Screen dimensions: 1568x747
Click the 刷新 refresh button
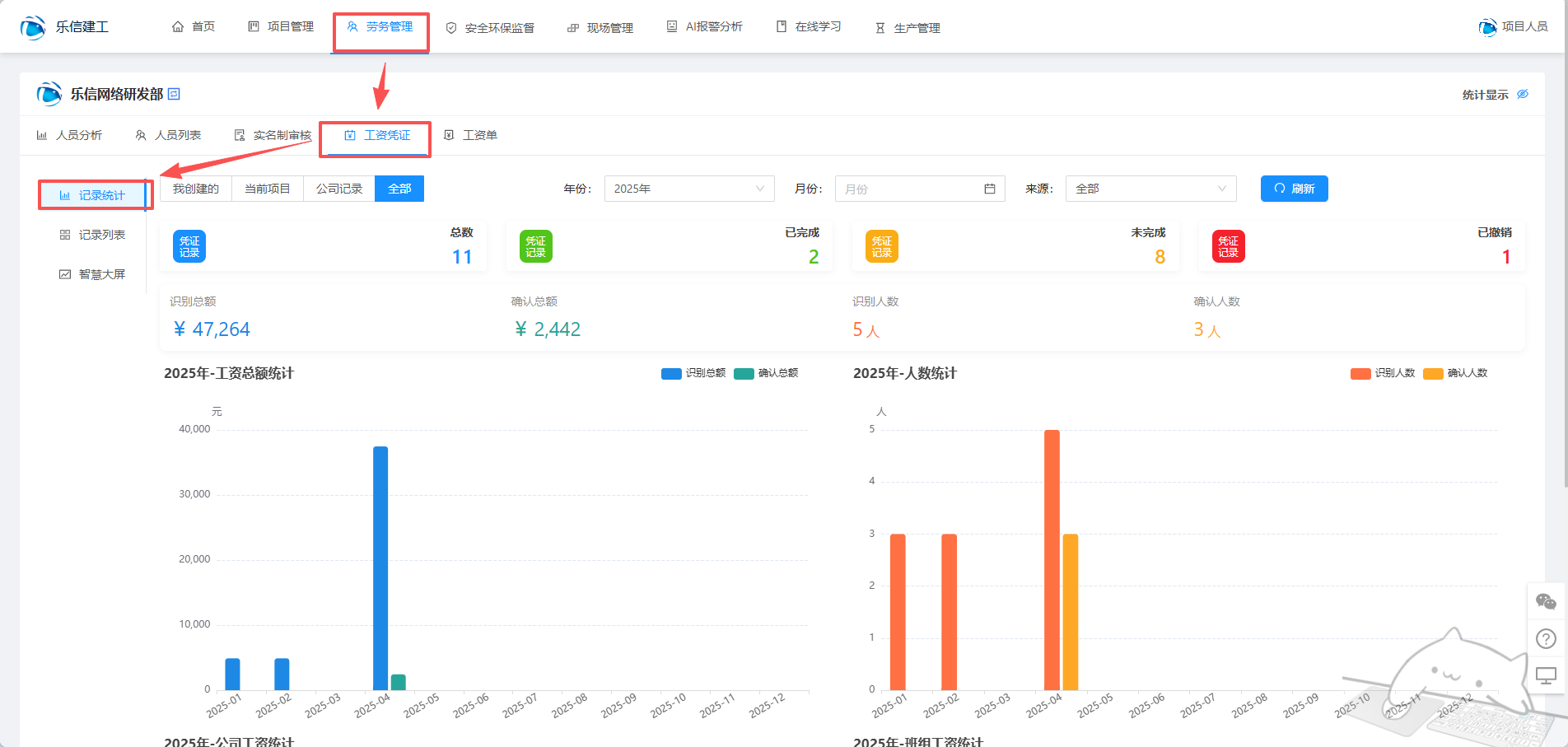coord(1294,189)
